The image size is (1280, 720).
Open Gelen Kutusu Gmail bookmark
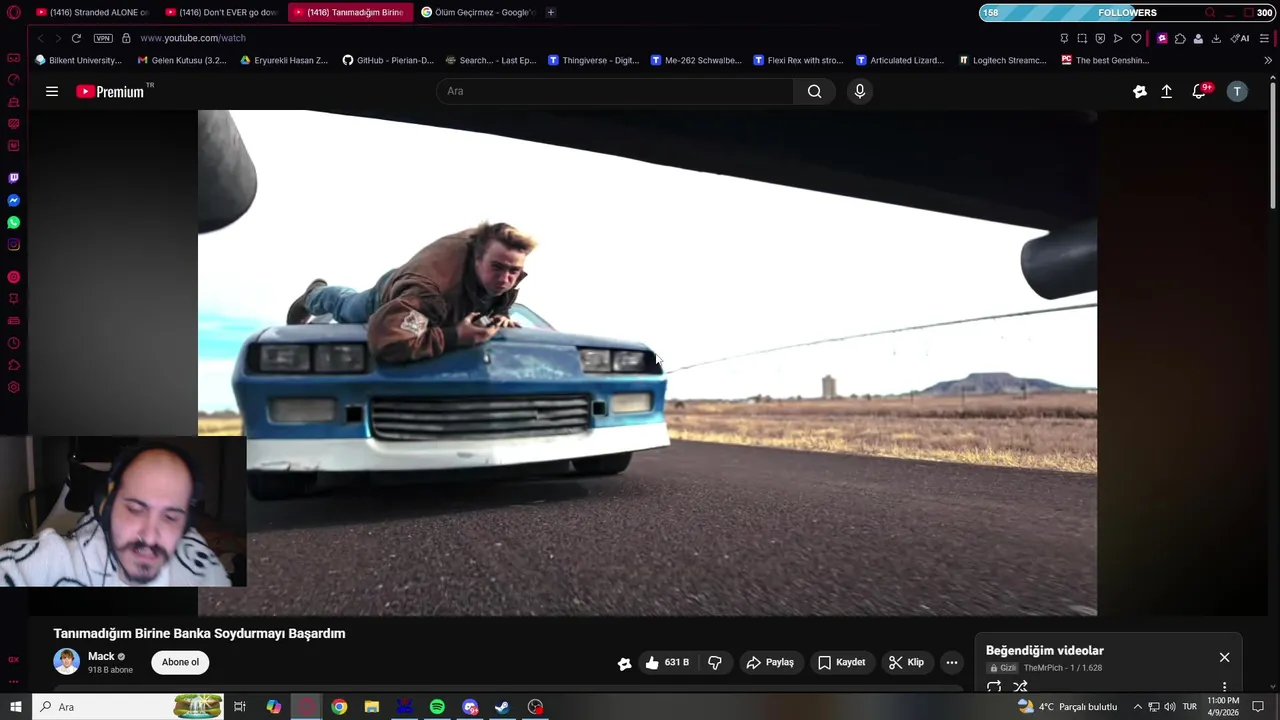click(x=182, y=60)
